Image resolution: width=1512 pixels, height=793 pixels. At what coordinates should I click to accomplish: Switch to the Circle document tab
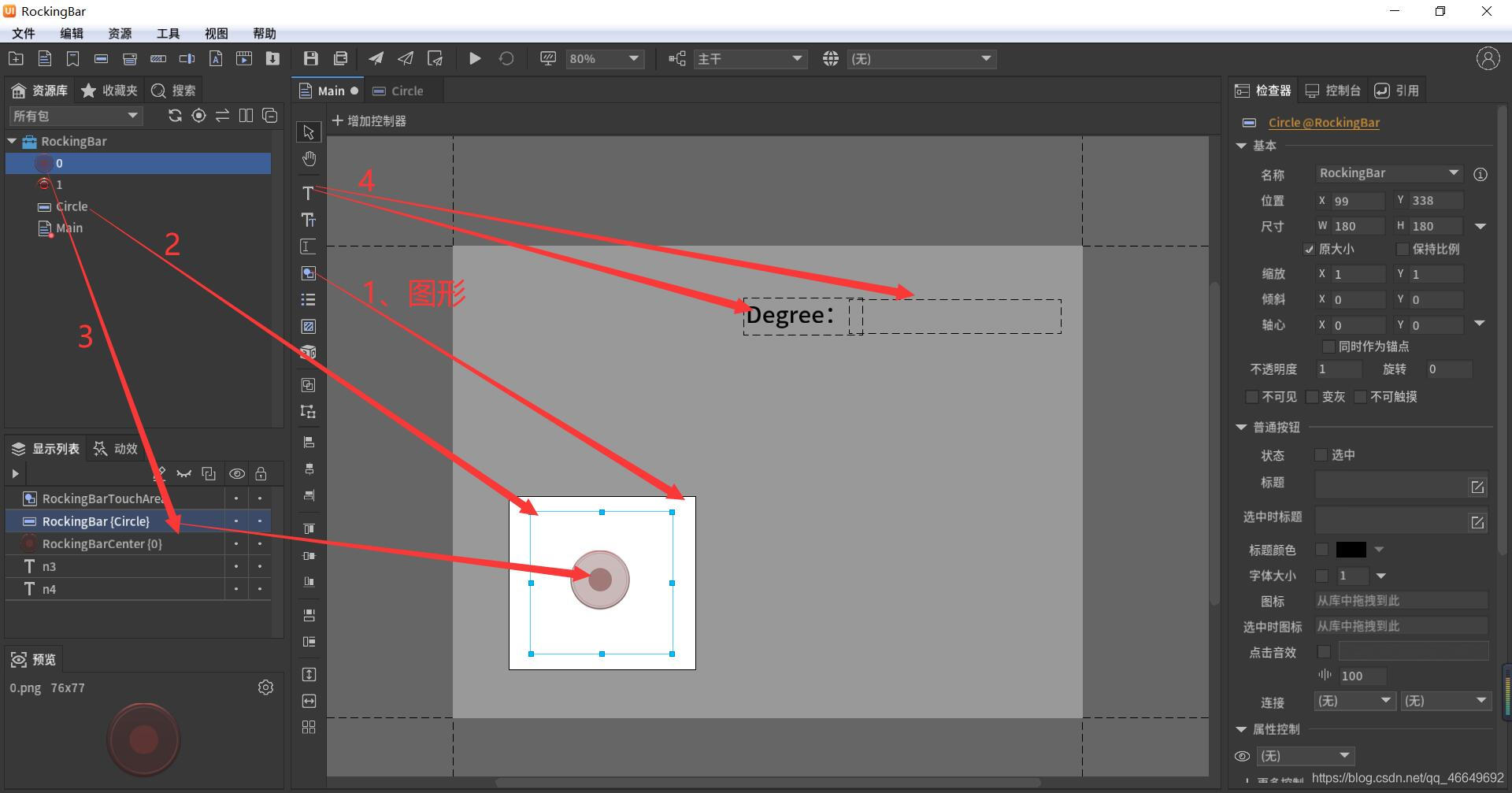coord(398,91)
